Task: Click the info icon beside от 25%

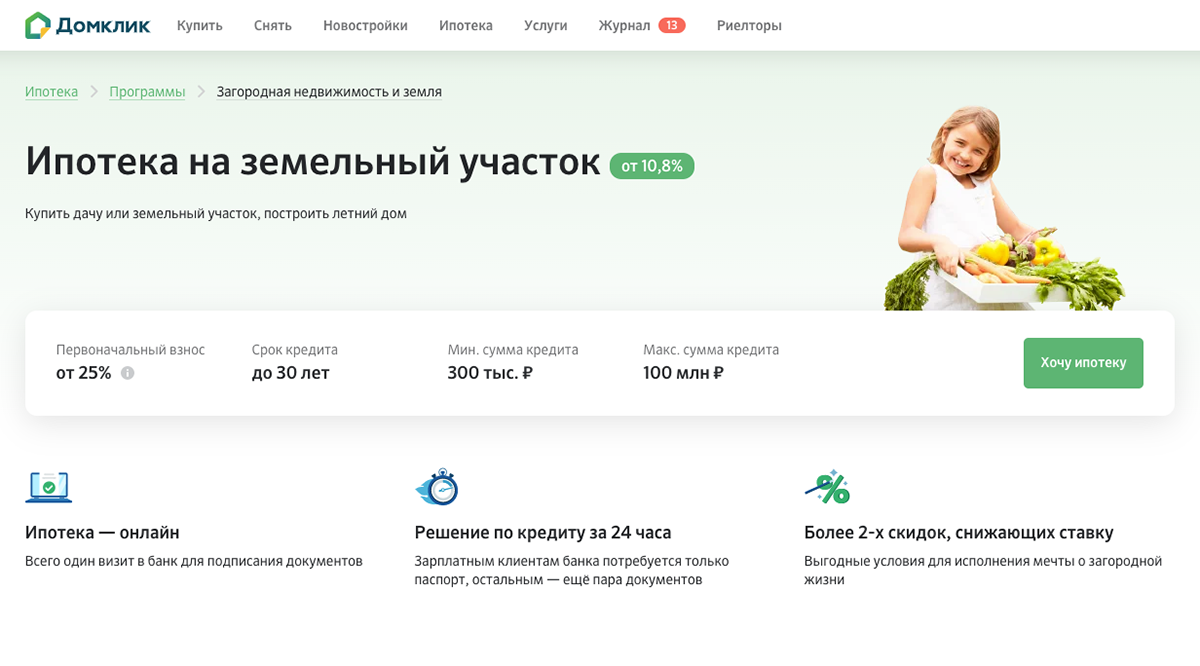Action: click(127, 373)
